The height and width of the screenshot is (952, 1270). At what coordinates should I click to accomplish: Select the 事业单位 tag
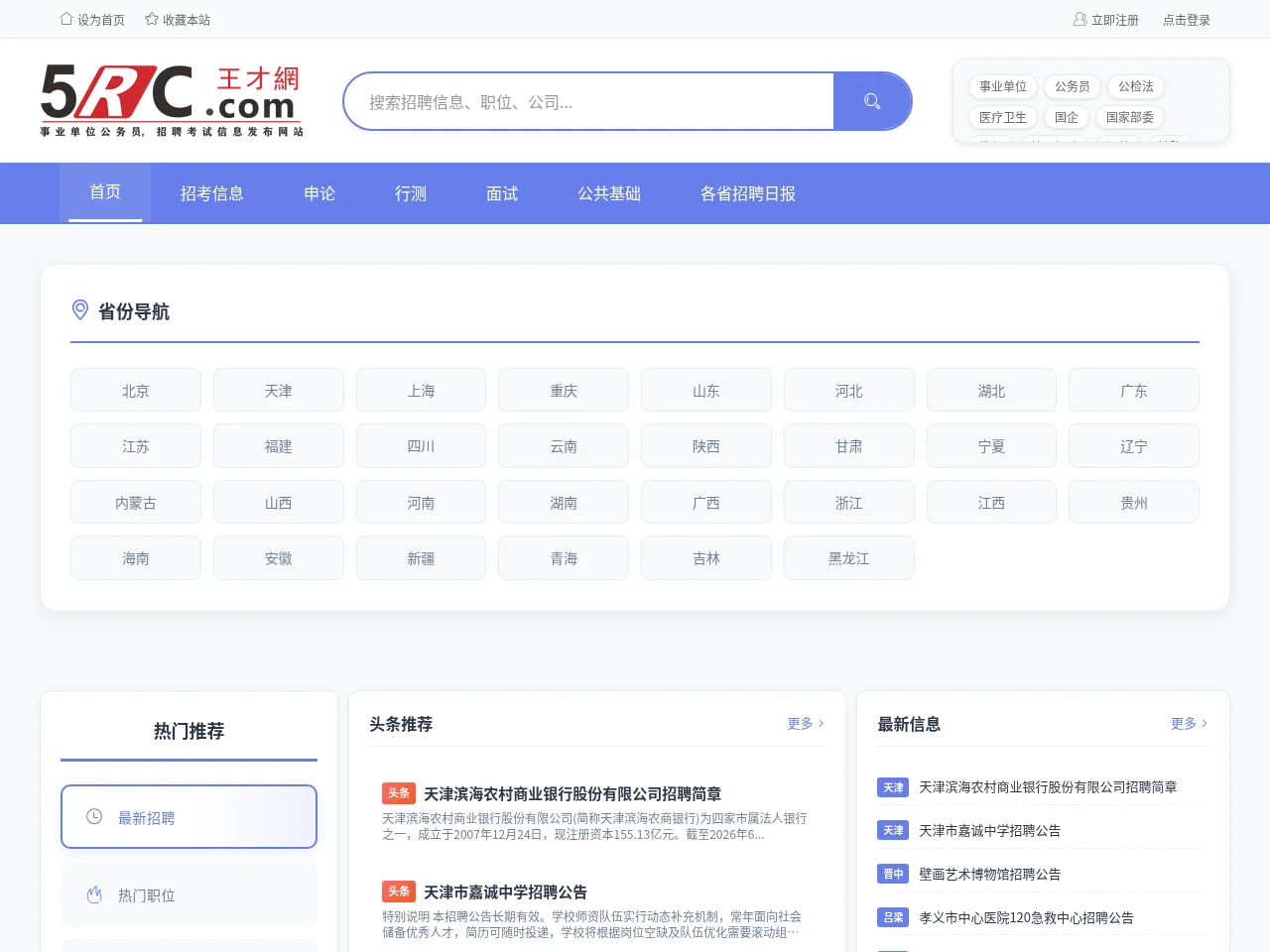1003,86
